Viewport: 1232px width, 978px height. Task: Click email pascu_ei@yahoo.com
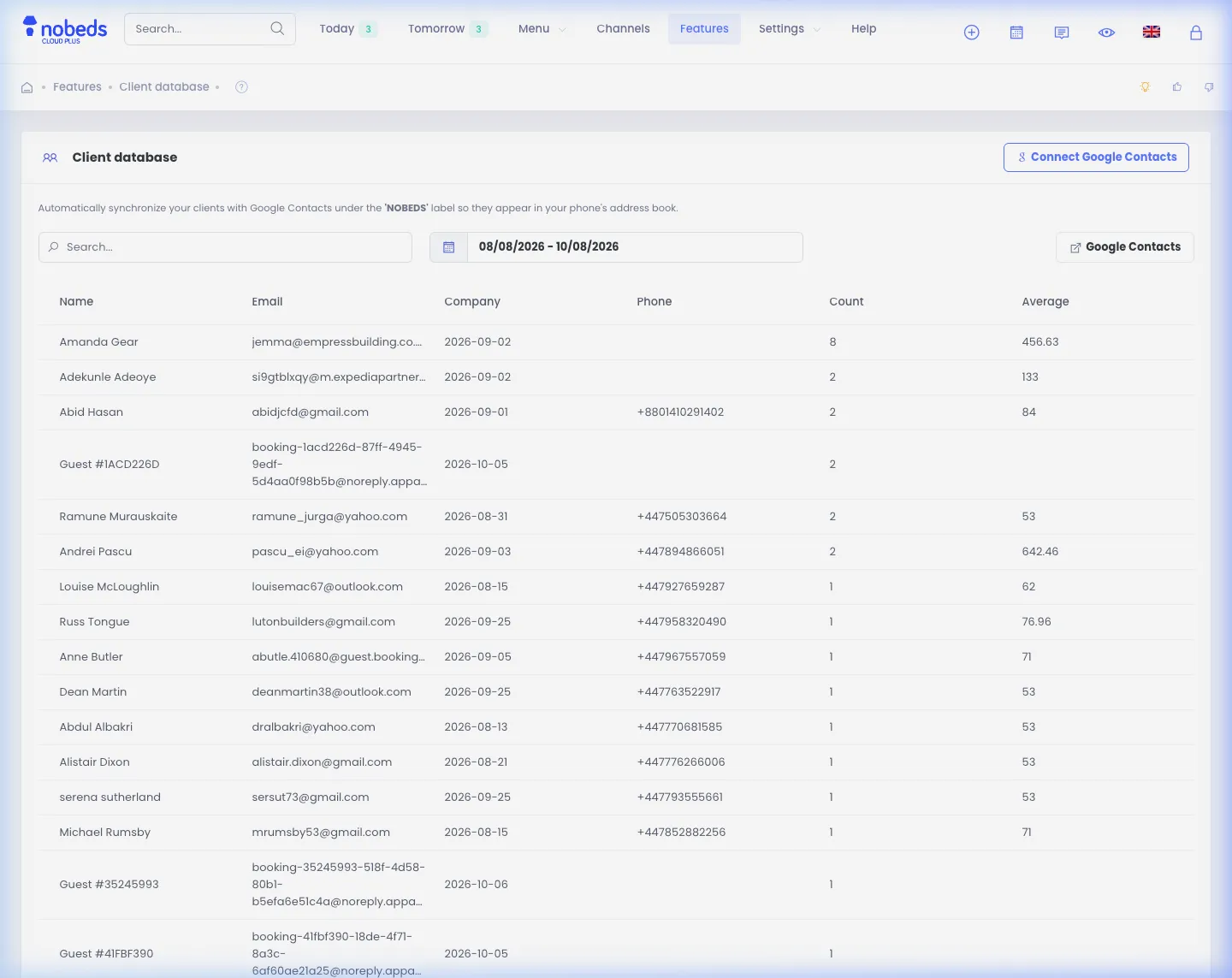point(315,552)
